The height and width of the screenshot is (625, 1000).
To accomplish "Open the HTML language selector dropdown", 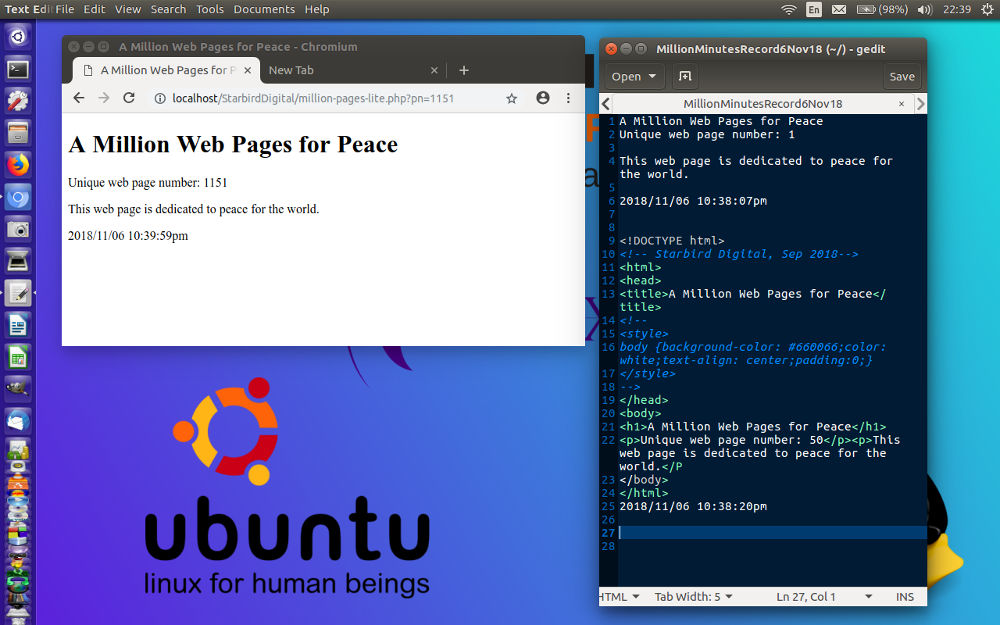I will pyautogui.click(x=619, y=597).
